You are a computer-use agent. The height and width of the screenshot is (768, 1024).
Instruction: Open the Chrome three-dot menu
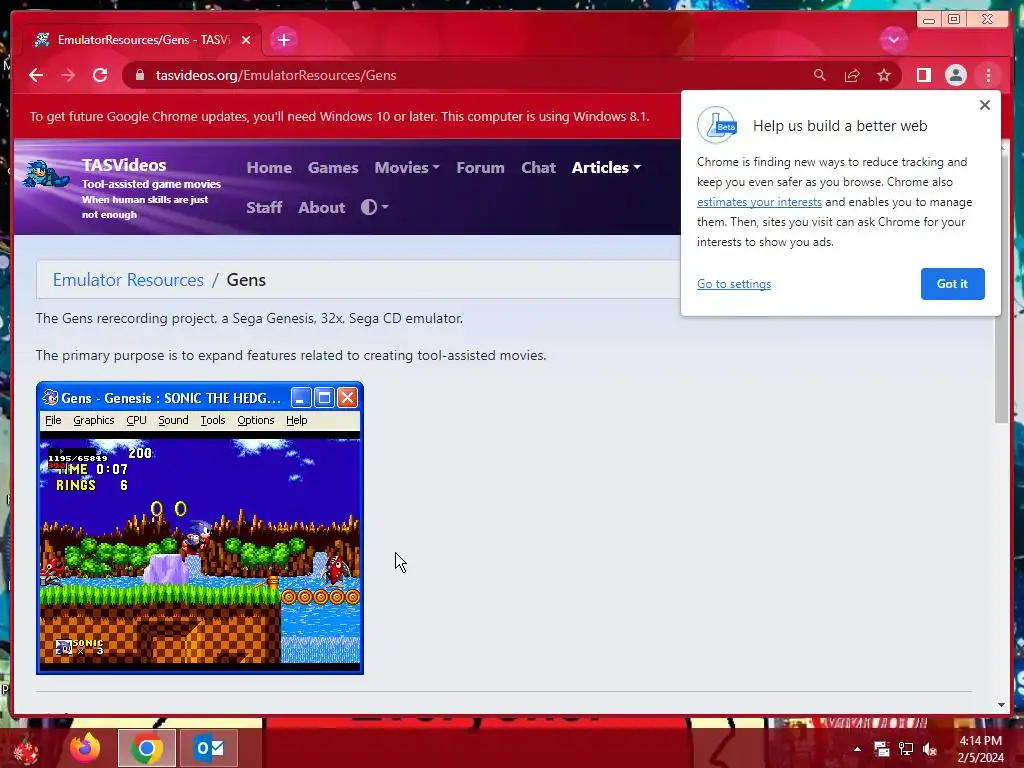click(988, 76)
